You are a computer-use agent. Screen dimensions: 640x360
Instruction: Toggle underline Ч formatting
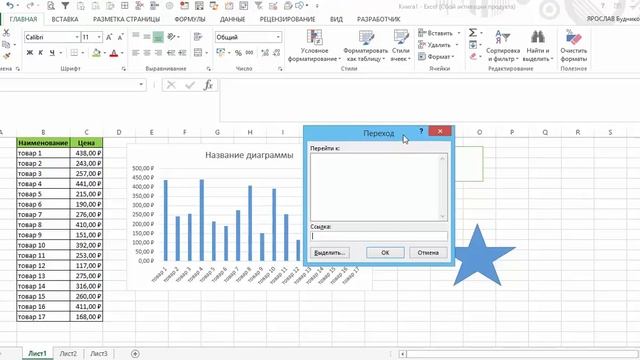tap(52, 53)
